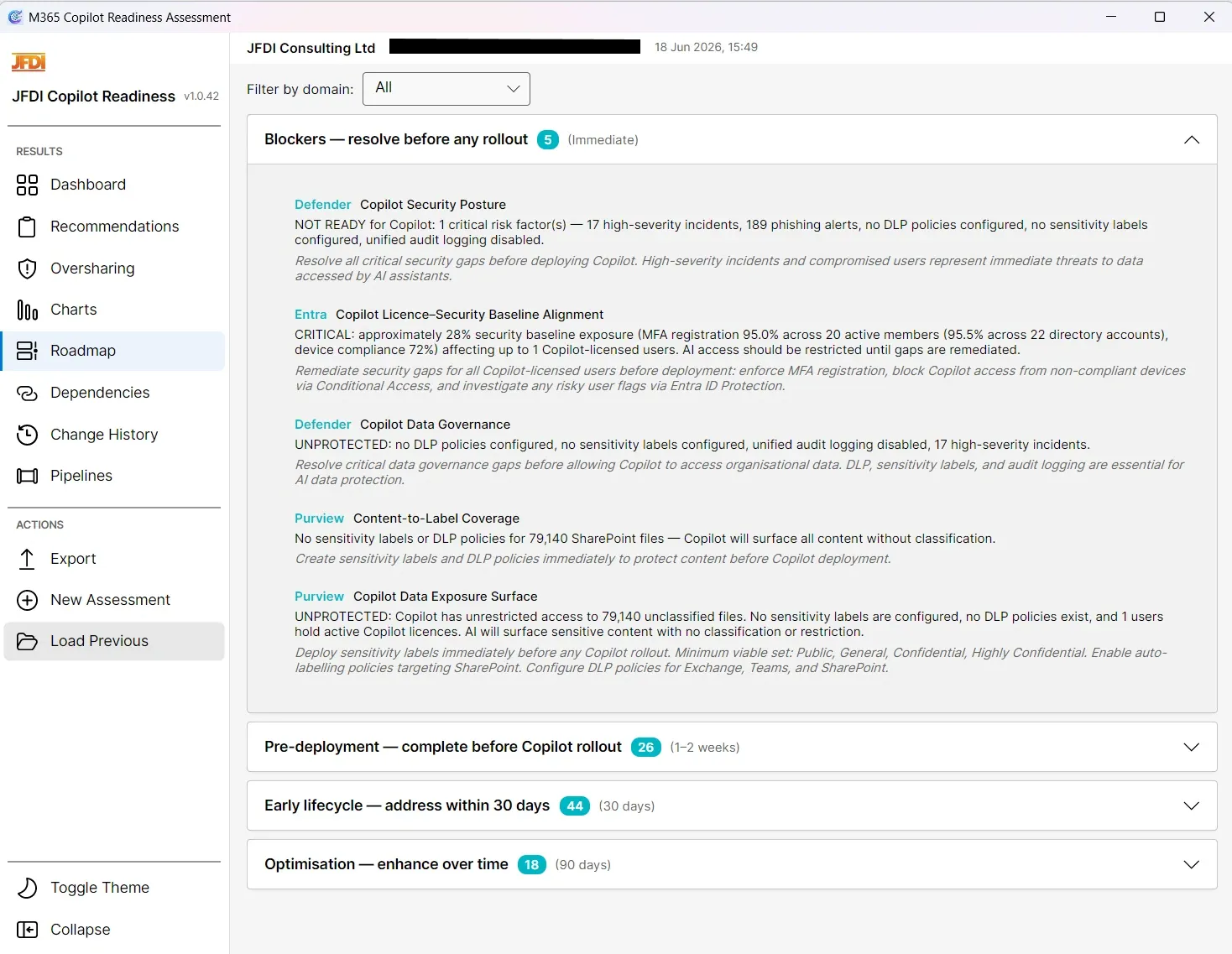
Task: Switch to the Charts view
Action: (x=114, y=310)
